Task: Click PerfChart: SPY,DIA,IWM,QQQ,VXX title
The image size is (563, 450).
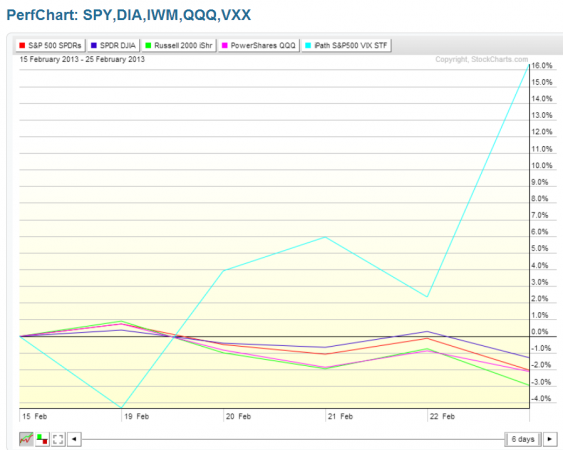Action: [x=129, y=15]
